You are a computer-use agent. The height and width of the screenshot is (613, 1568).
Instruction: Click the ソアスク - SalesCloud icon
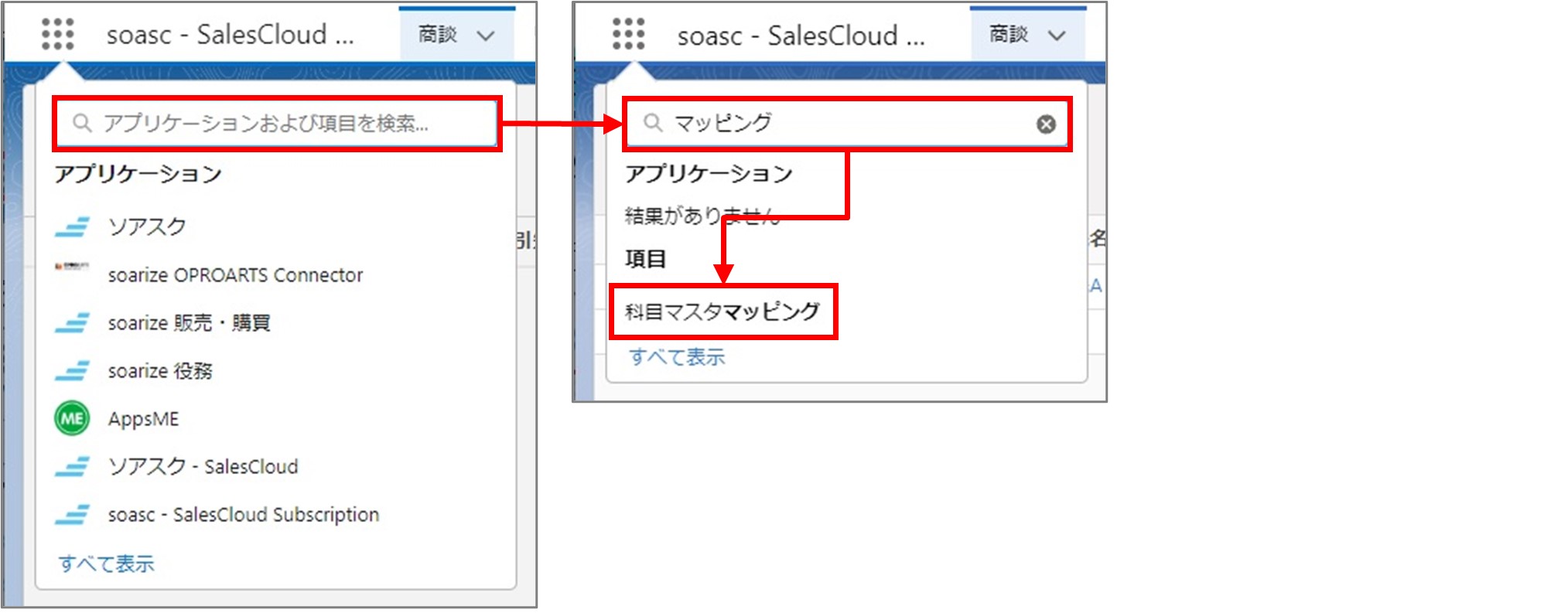[x=72, y=467]
